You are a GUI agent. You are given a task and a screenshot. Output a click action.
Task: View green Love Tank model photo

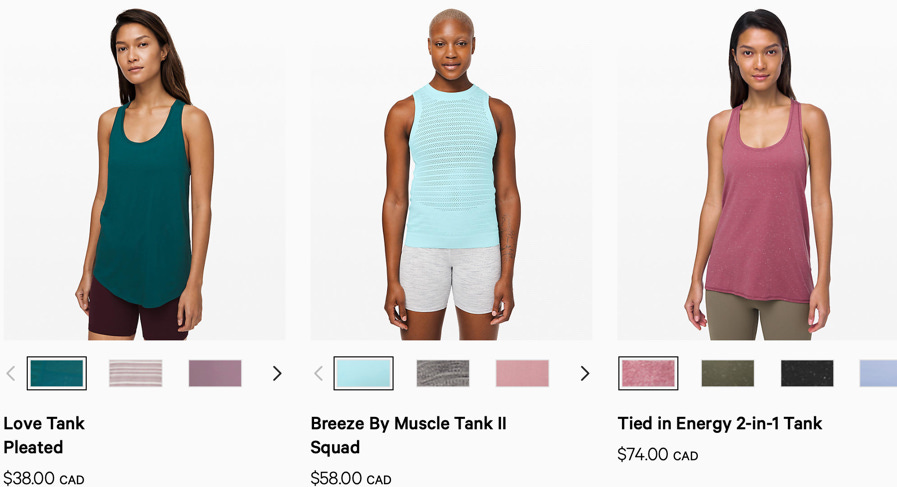click(144, 170)
